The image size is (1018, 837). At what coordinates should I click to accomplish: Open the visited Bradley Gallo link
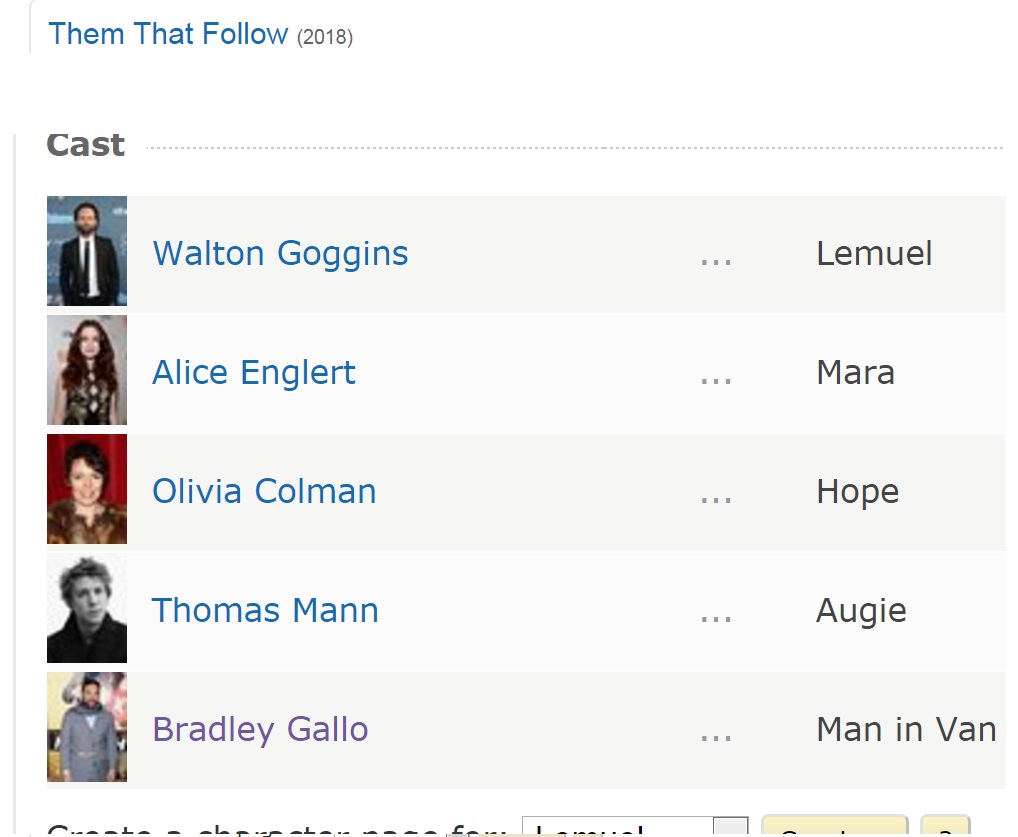click(260, 730)
